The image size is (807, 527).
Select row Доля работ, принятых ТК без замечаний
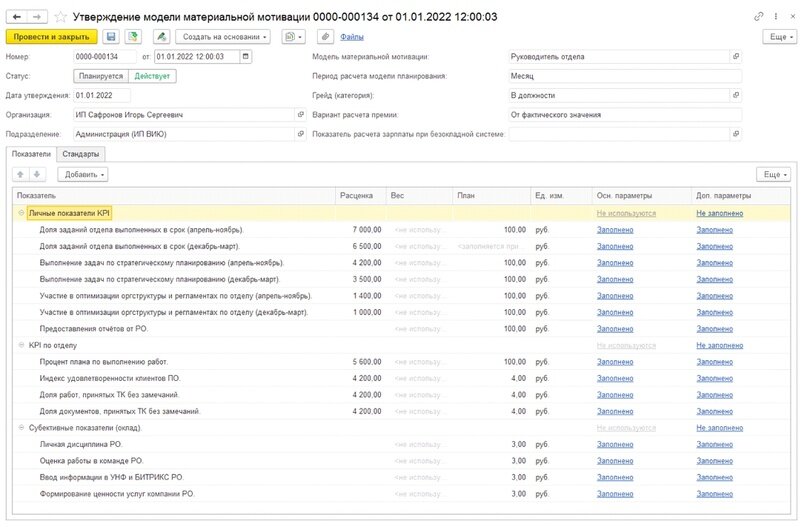(401, 395)
